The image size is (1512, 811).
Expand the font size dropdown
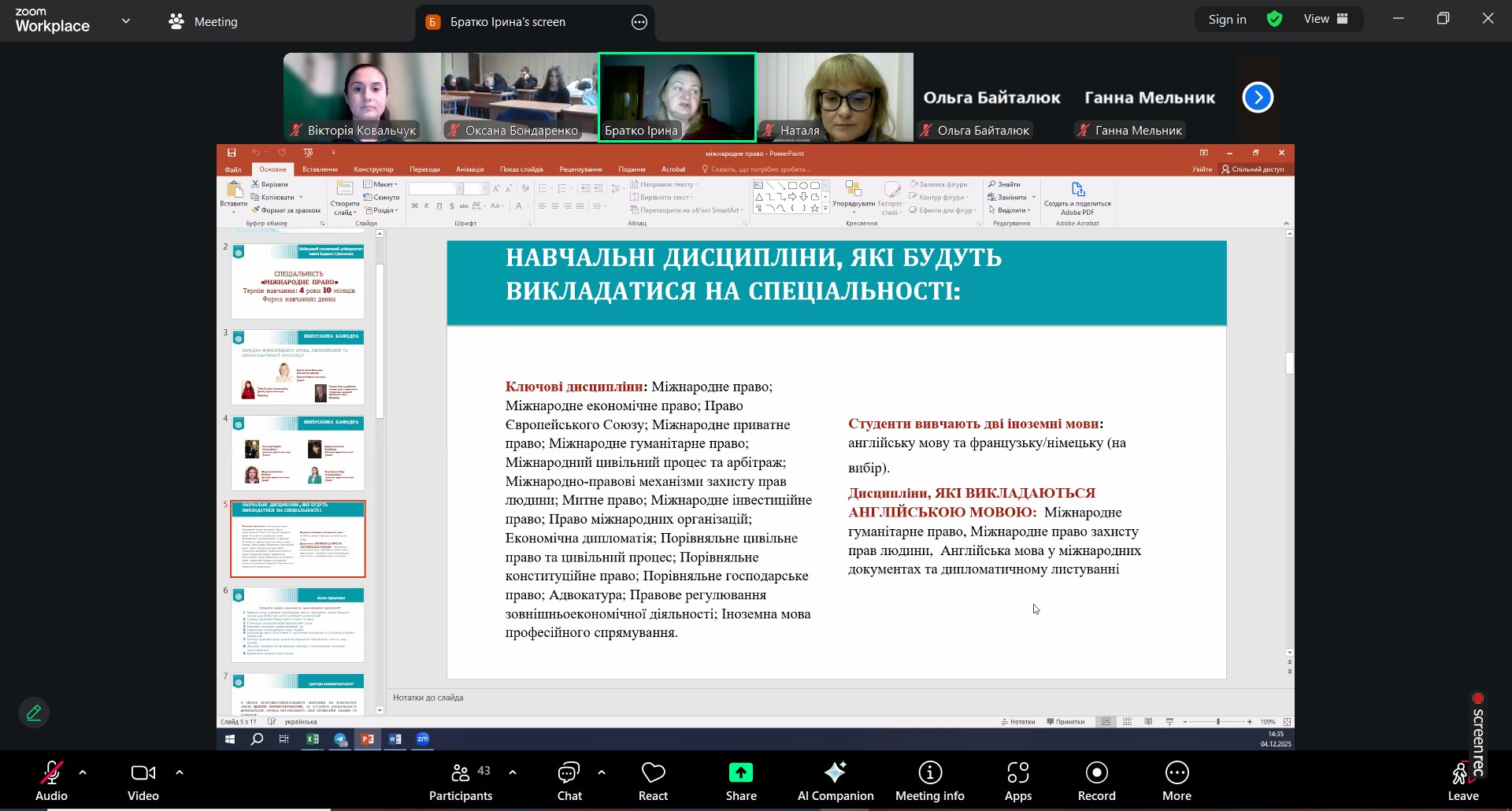tap(484, 189)
